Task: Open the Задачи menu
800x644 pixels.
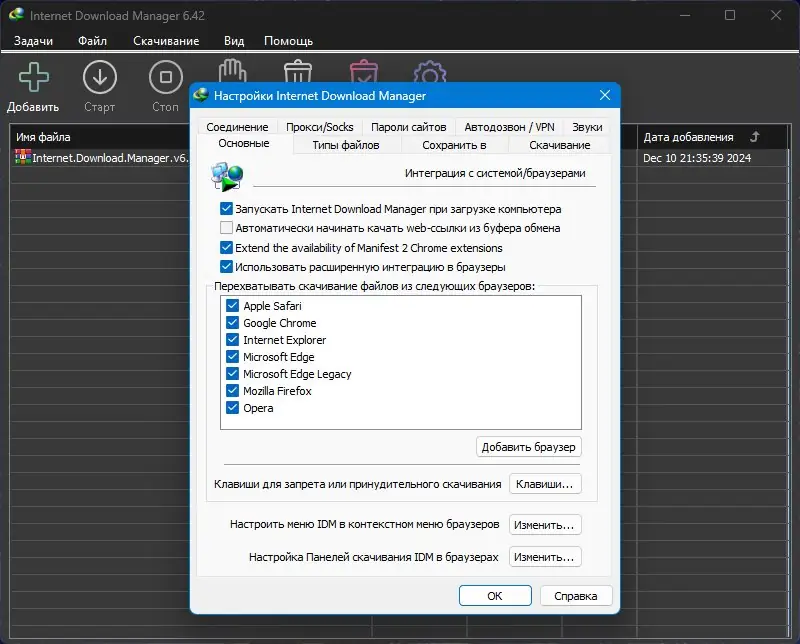Action: point(33,41)
